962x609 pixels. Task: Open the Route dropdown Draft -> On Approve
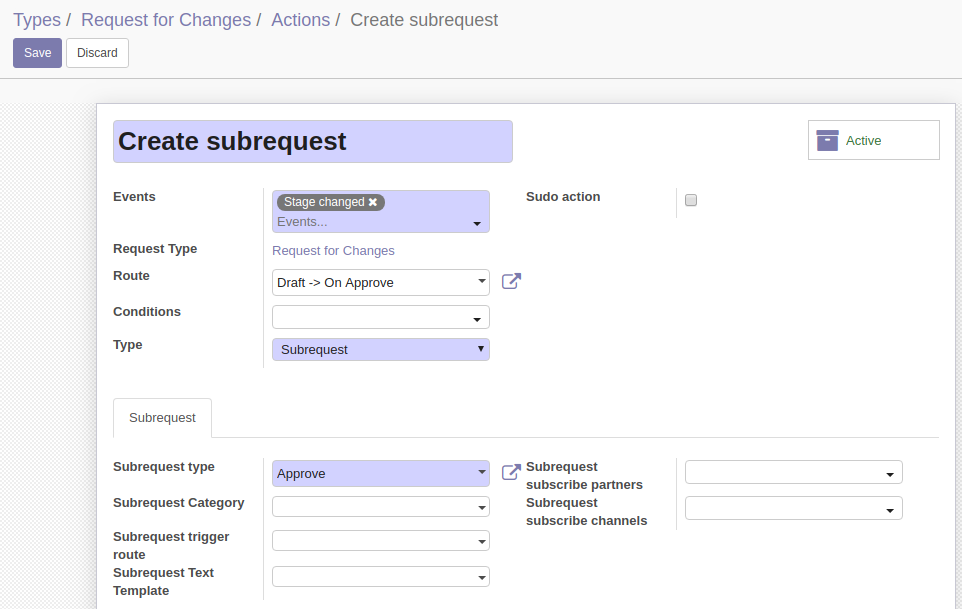point(380,283)
